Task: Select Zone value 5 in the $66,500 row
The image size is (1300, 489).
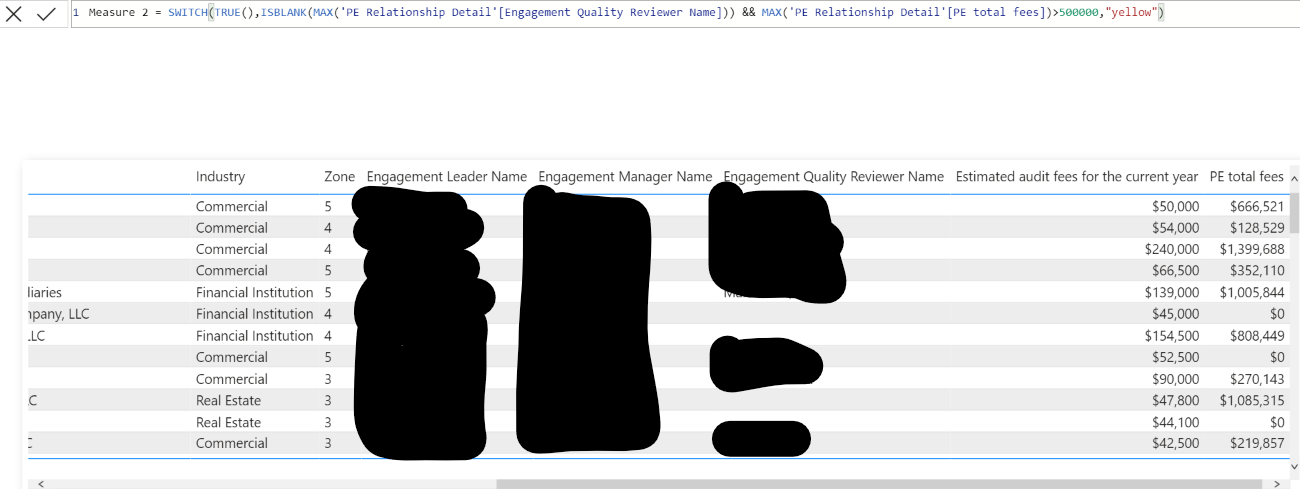Action: click(x=328, y=271)
